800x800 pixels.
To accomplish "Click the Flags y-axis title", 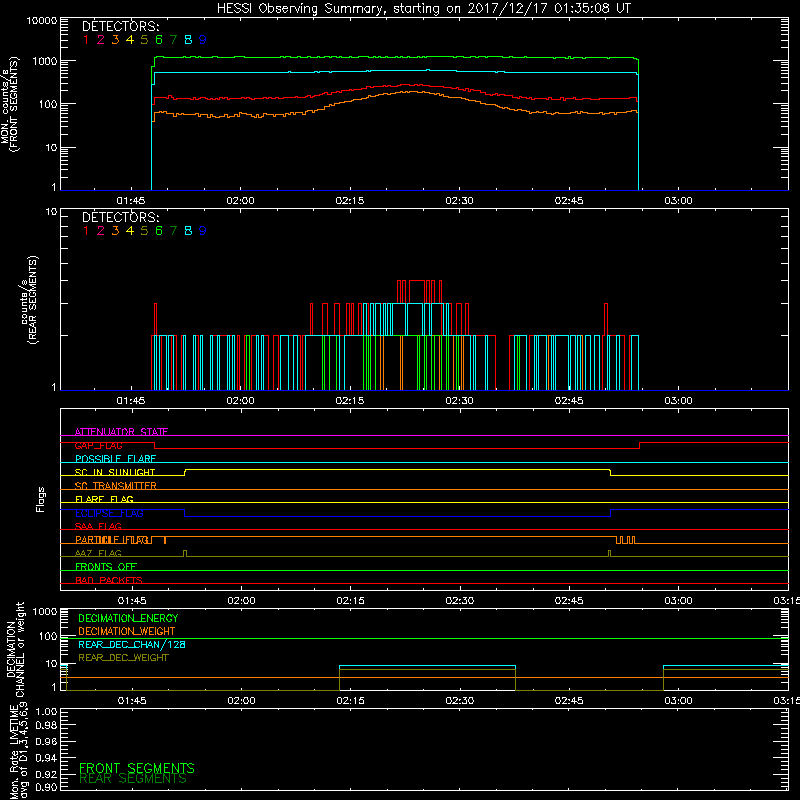I will click(x=41, y=499).
